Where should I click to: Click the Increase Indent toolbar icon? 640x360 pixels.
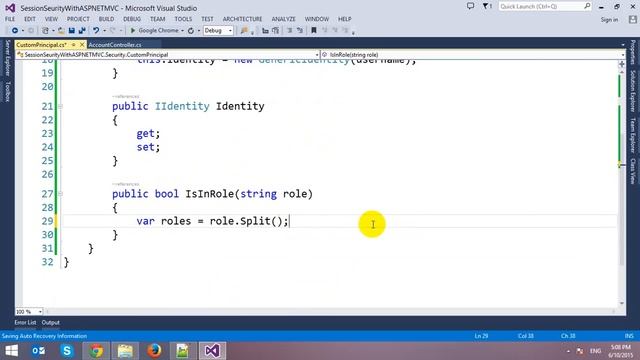(x=276, y=31)
